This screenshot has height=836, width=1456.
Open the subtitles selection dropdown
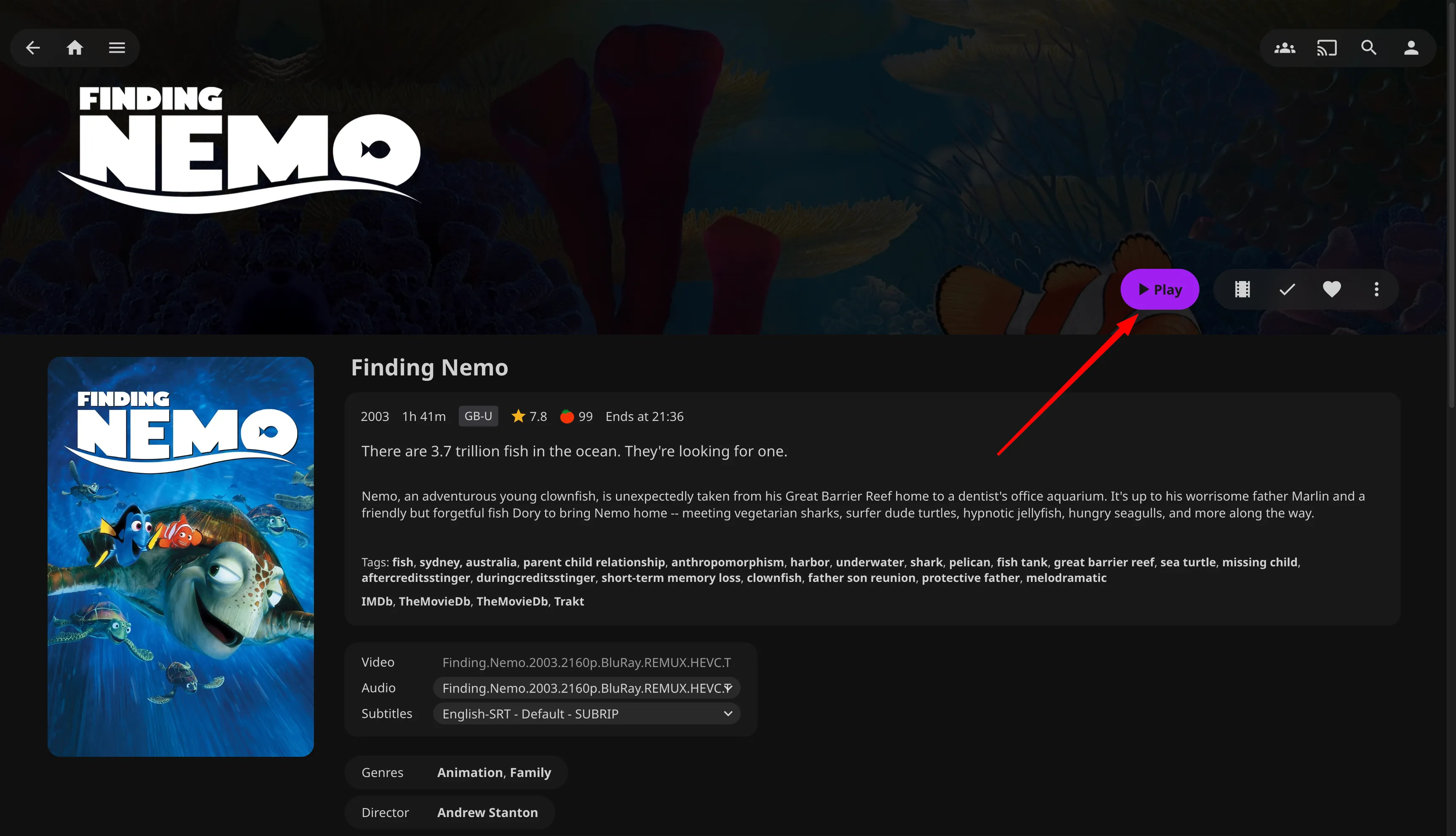pos(586,713)
